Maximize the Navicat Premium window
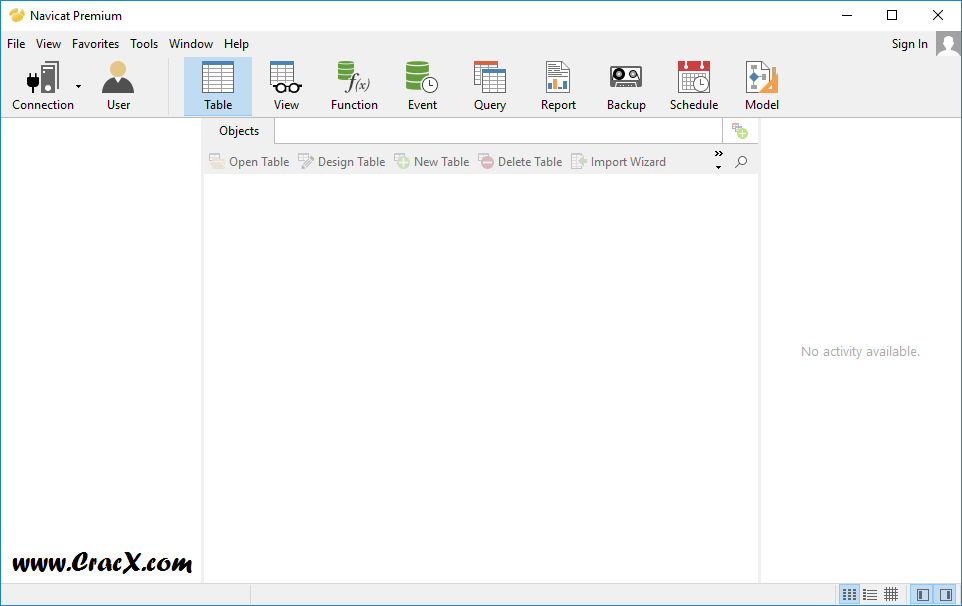The image size is (962, 606). (x=892, y=15)
